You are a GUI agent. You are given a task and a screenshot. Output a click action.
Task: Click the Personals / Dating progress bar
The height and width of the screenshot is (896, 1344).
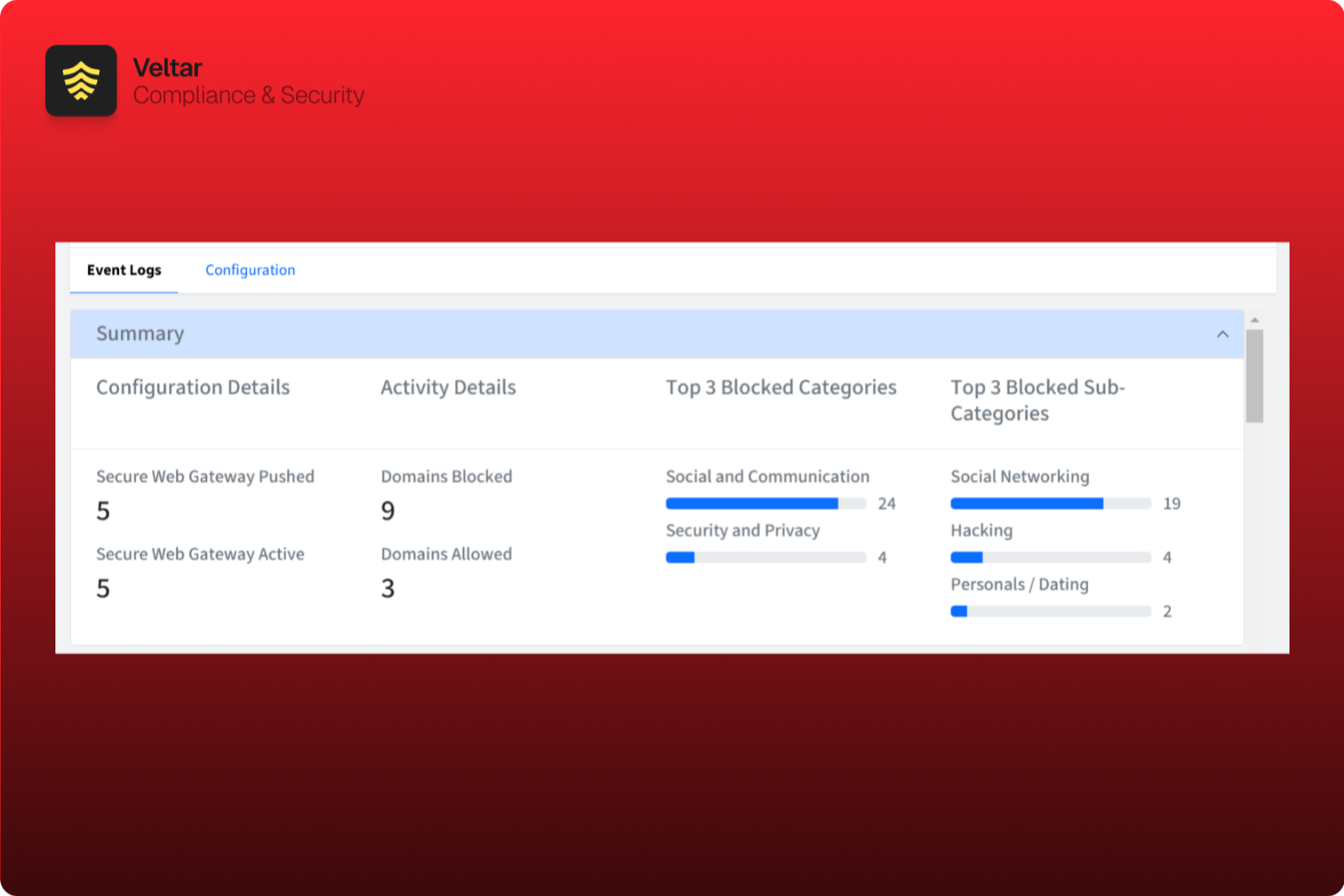(1051, 611)
